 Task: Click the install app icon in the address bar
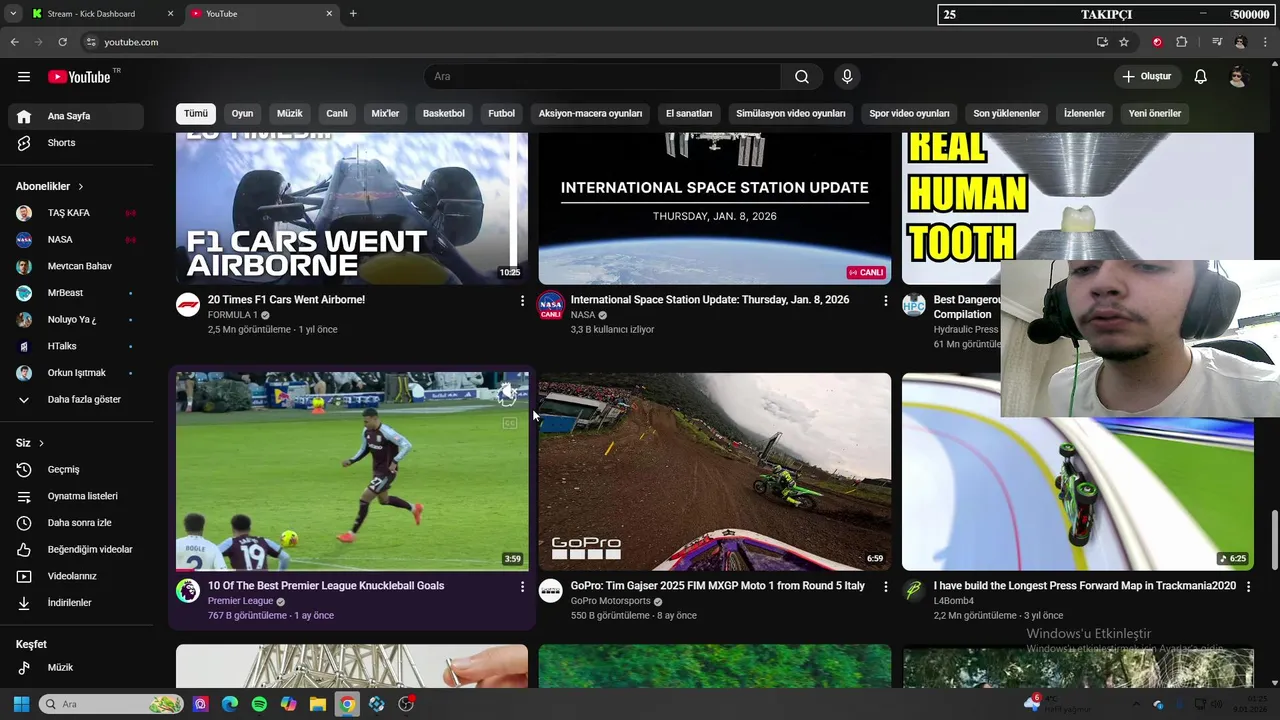1102,42
